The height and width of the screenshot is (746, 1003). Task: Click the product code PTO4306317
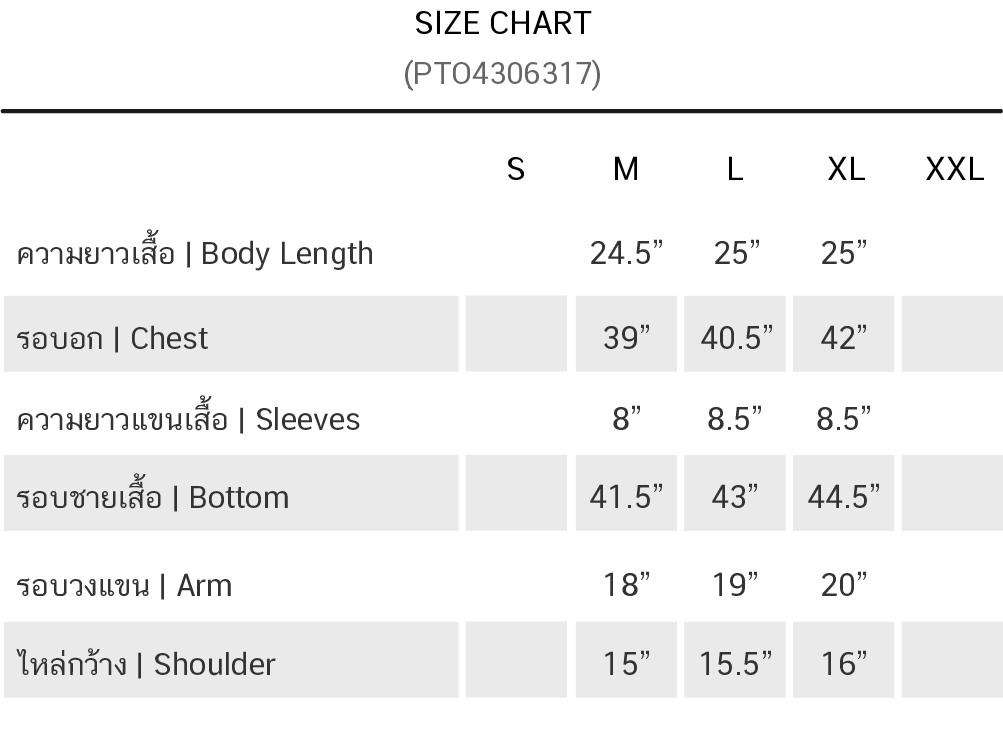pos(502,73)
